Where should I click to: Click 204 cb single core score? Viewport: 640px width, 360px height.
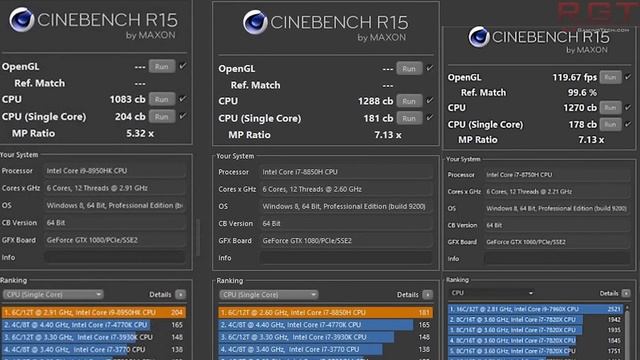point(130,117)
